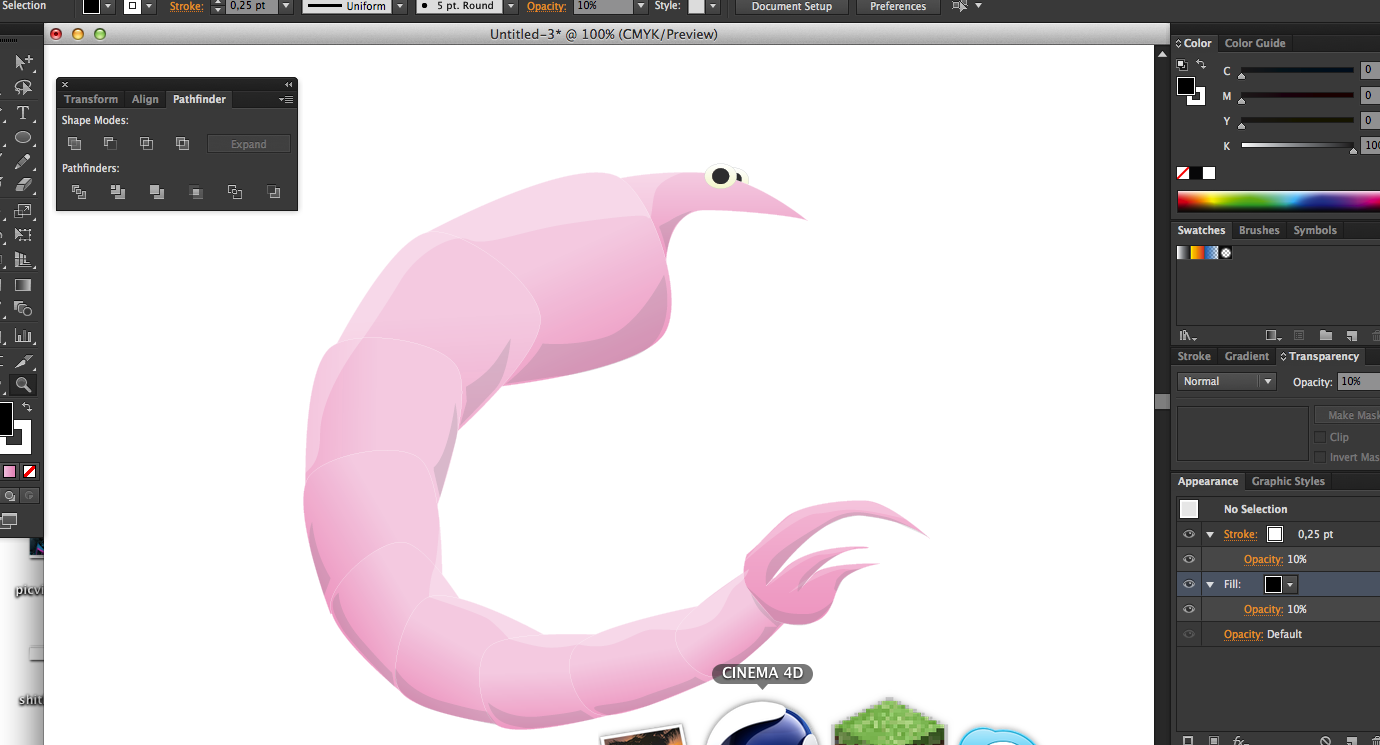Set None mode under fill box

pos(30,471)
